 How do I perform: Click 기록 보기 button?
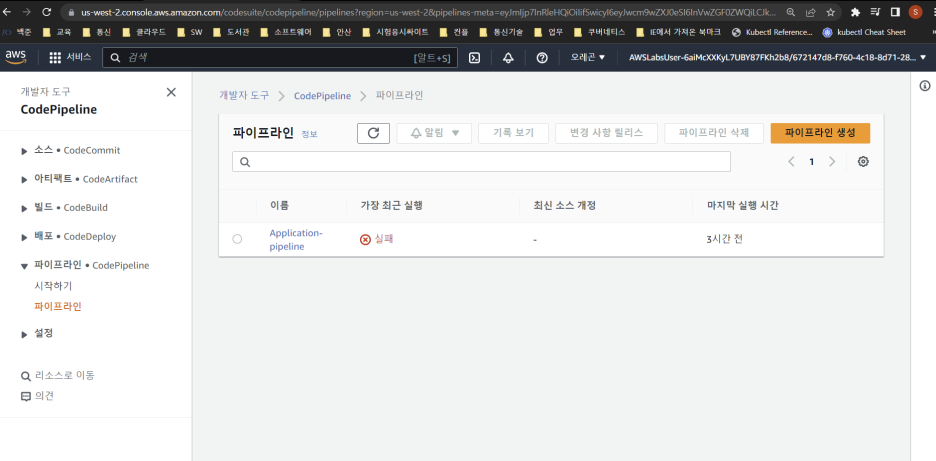pos(513,133)
